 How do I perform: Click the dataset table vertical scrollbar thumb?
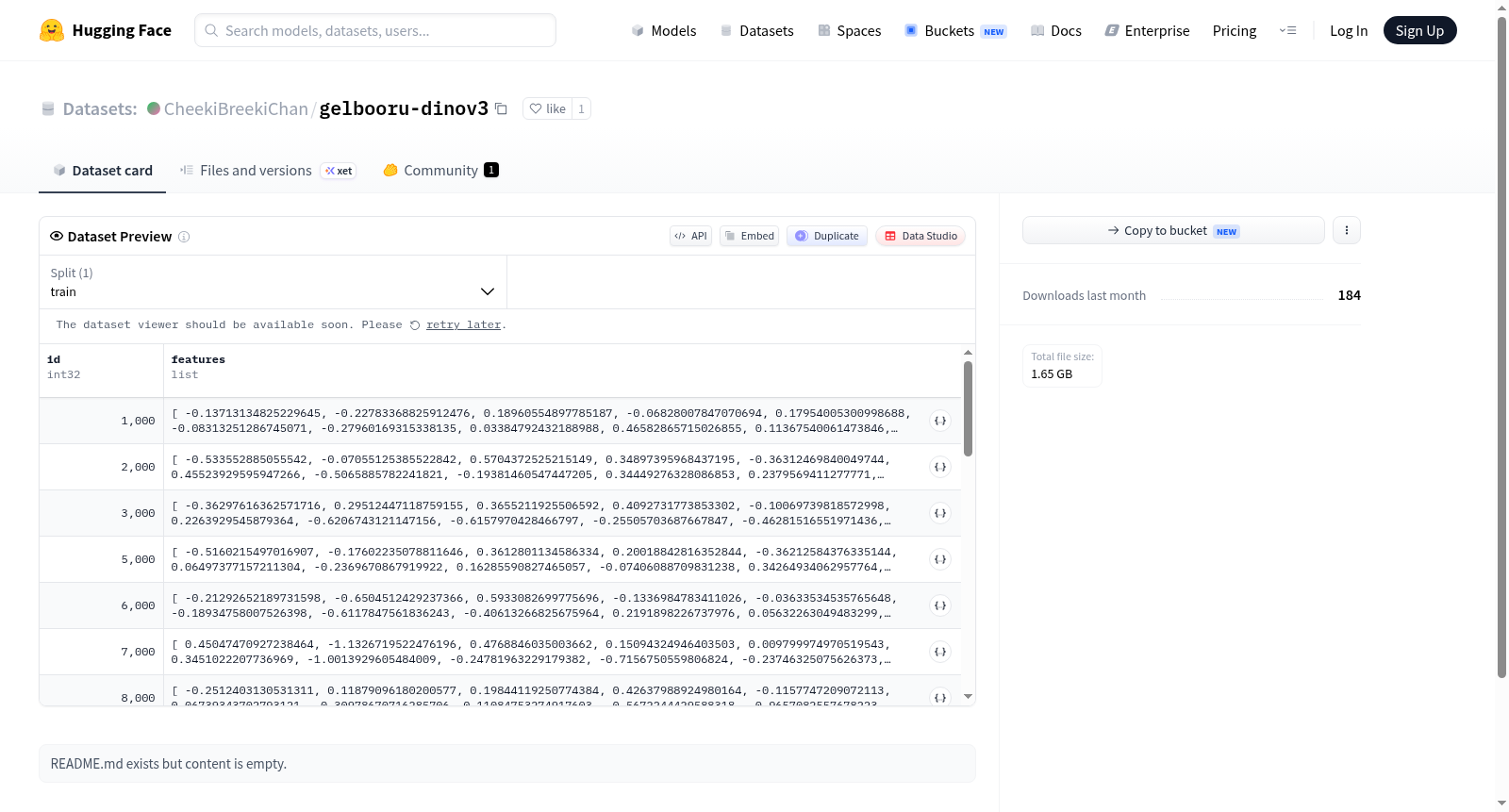[x=968, y=408]
